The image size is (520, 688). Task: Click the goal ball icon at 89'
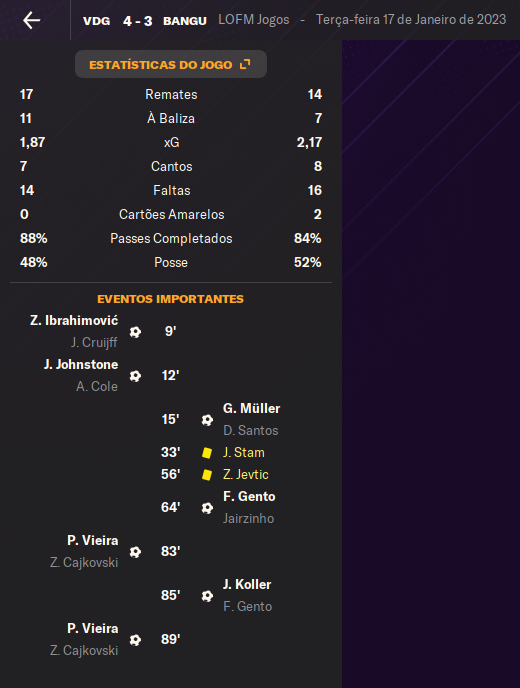(135, 640)
